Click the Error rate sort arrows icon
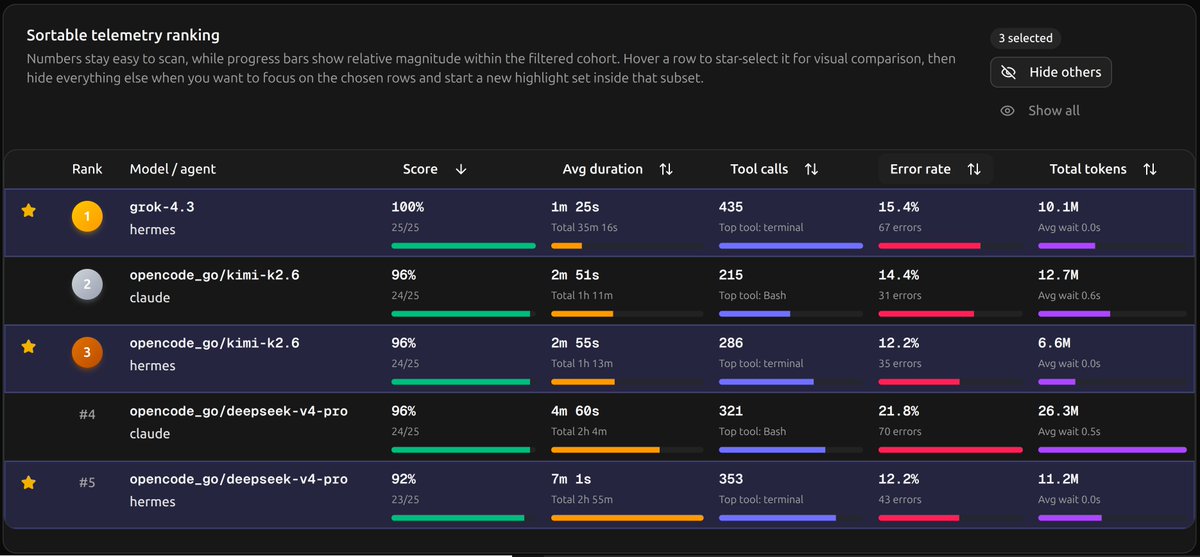Viewport: 1200px width, 557px height. point(974,169)
